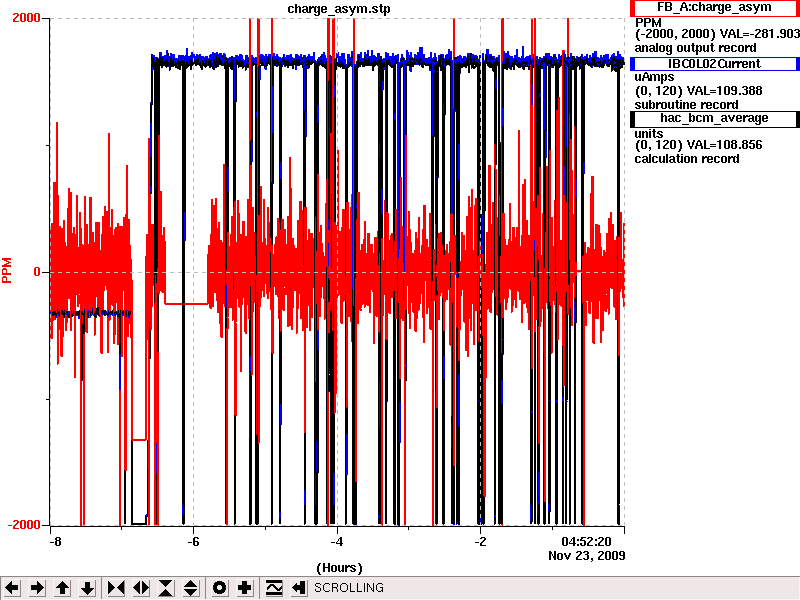Zoom in vertically using the hourglass-shaped icon
The height and width of the screenshot is (600, 800).
166,588
